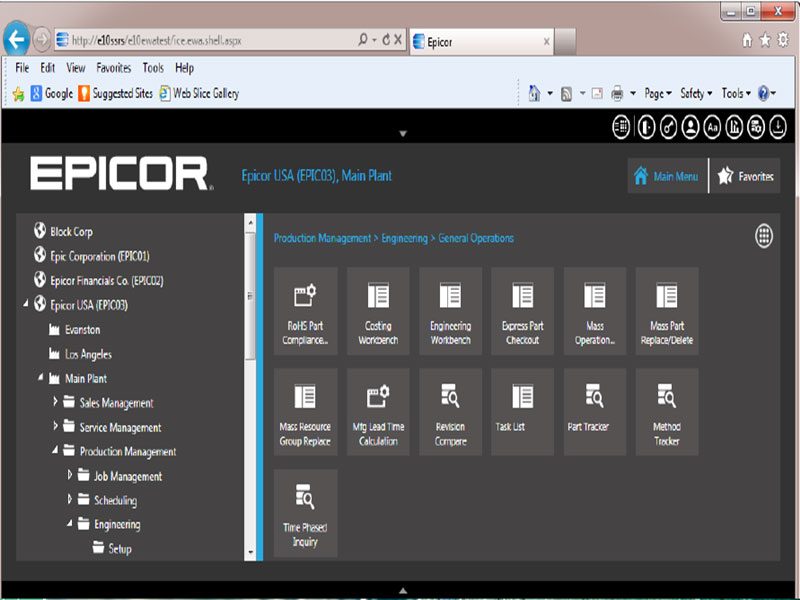Open the Edit menu
Image resolution: width=800 pixels, height=600 pixels.
tap(47, 68)
